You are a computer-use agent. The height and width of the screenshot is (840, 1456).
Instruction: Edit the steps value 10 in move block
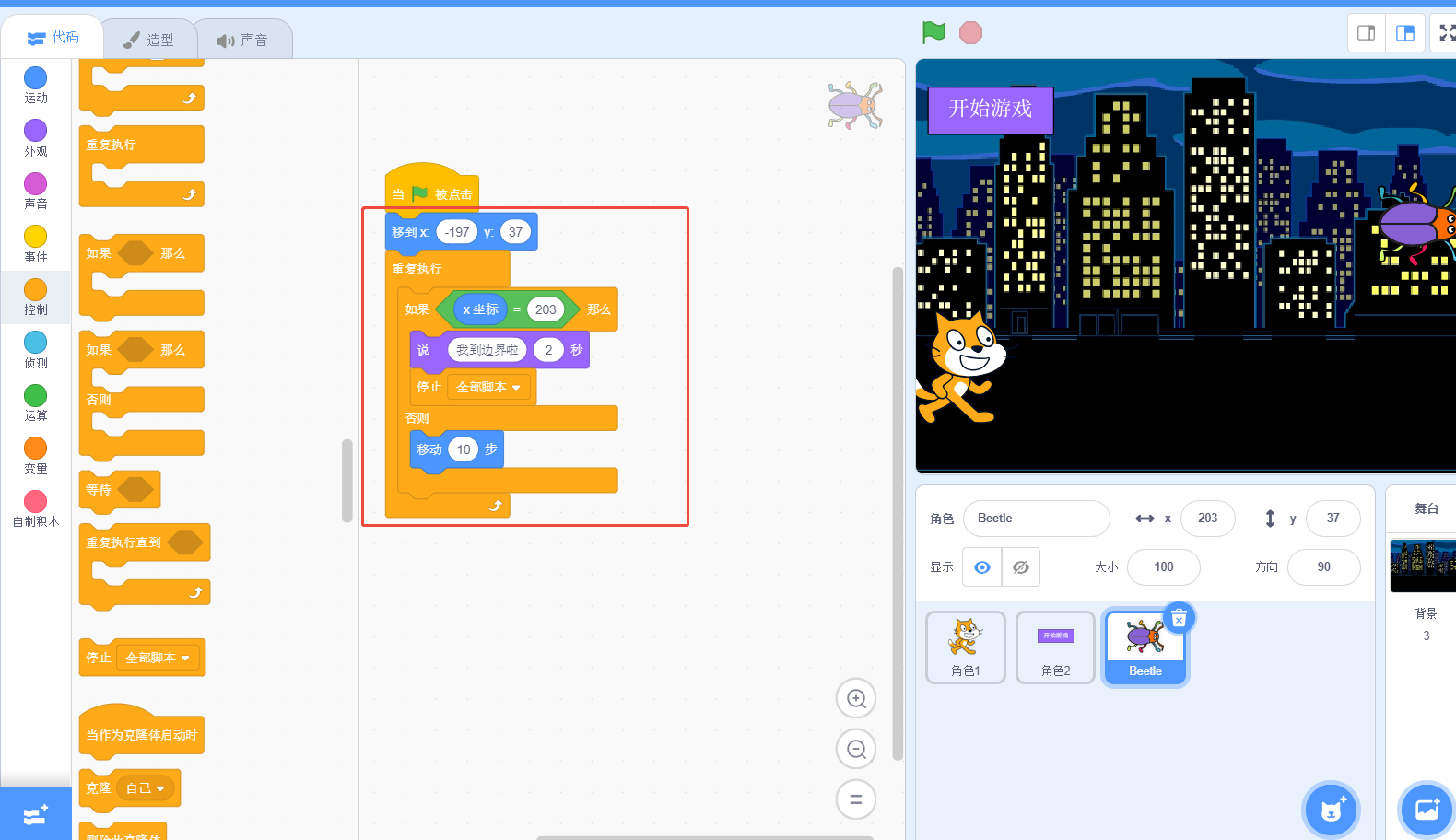click(464, 449)
